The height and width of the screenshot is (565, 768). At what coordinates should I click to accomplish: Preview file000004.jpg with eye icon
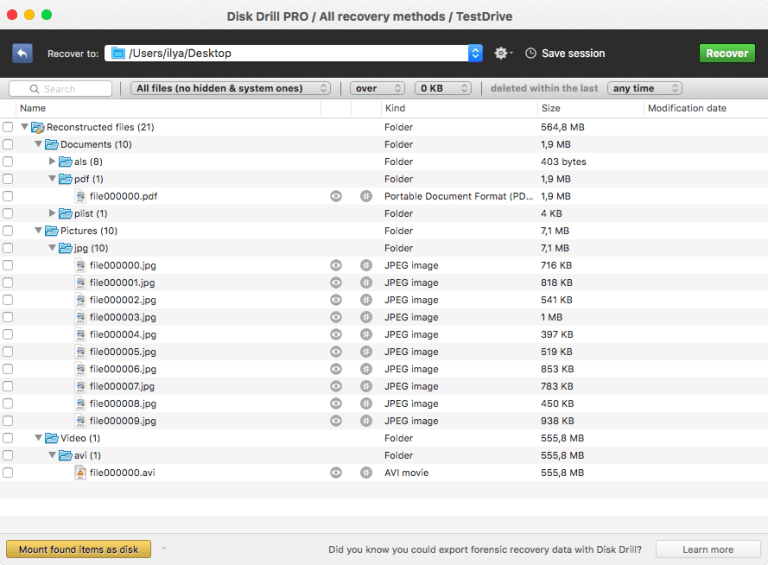click(x=336, y=334)
